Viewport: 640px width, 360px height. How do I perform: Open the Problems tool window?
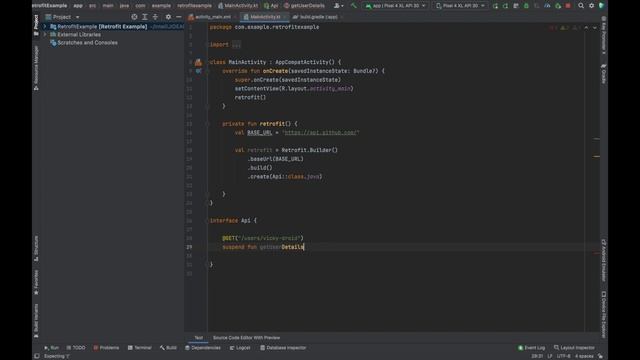(x=106, y=348)
